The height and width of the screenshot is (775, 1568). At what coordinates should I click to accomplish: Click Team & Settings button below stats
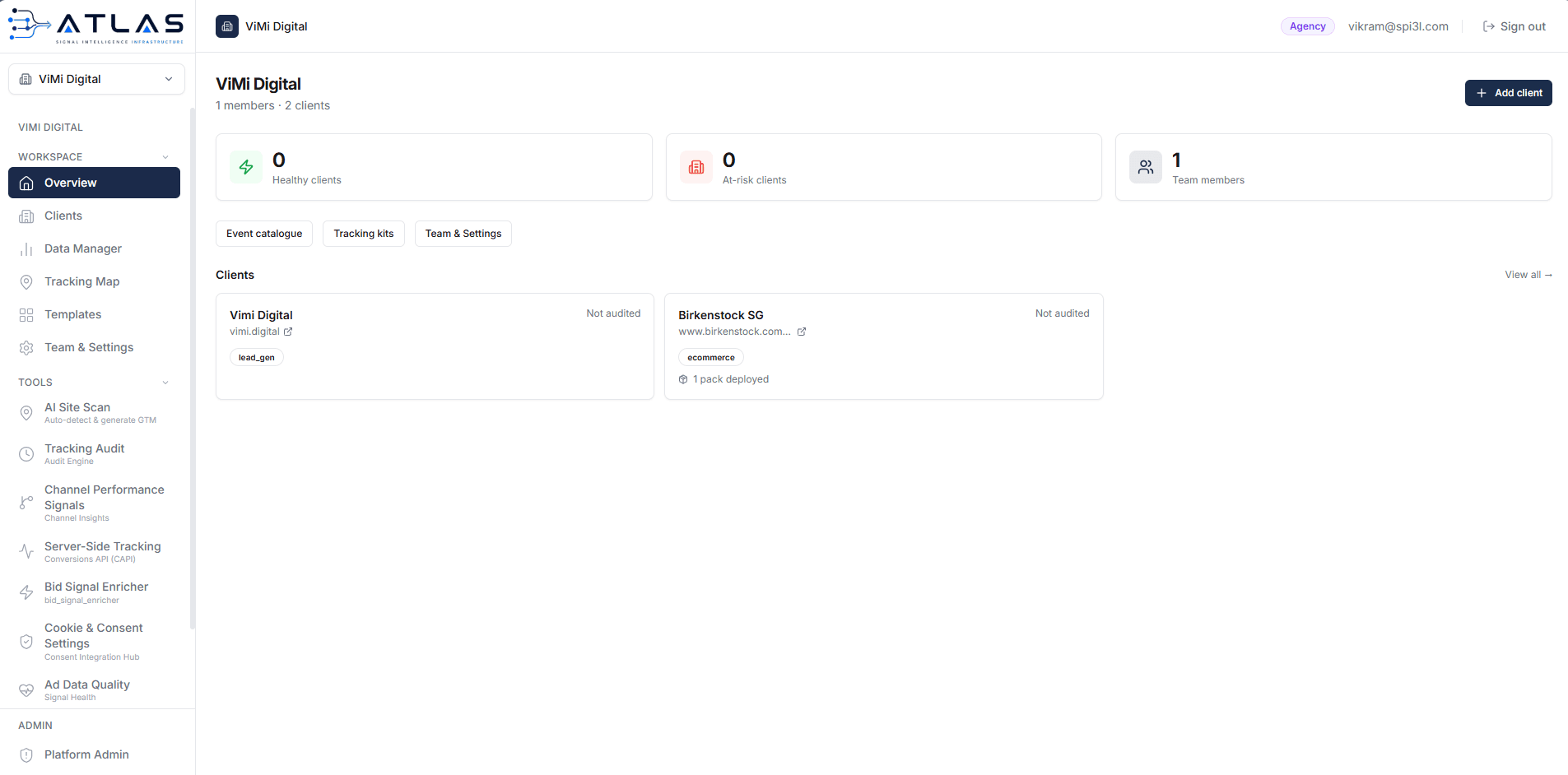coord(463,234)
